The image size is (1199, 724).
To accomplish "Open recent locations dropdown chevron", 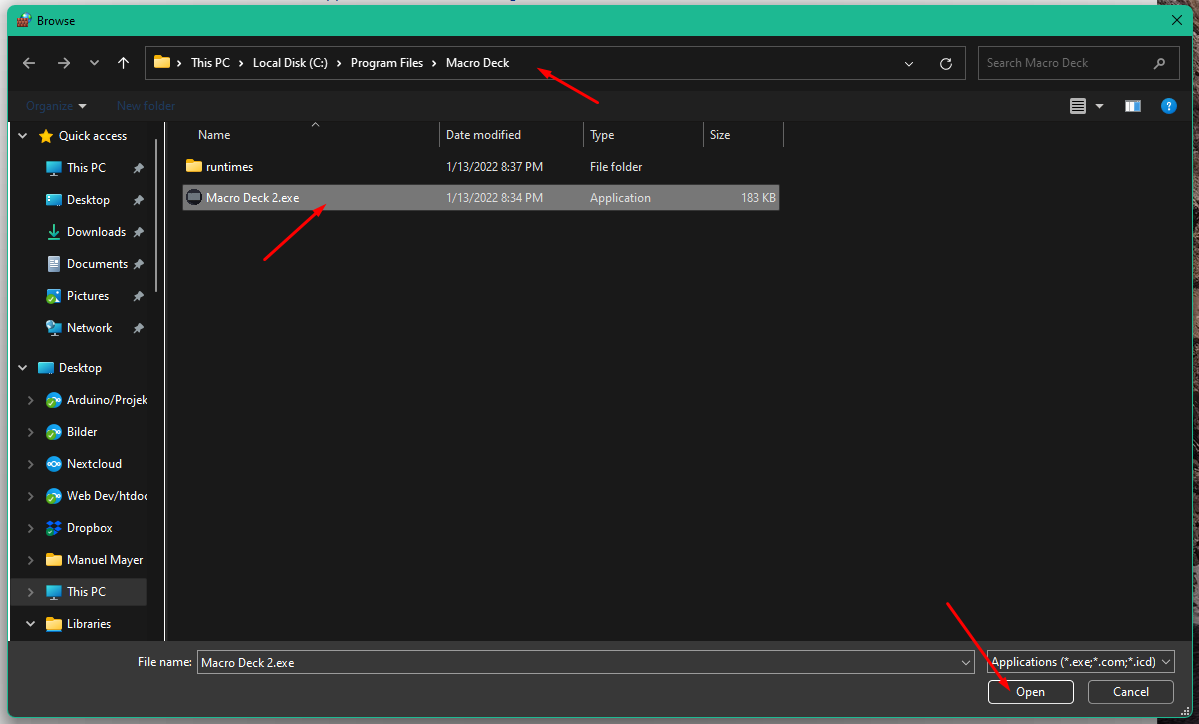I will click(x=94, y=63).
